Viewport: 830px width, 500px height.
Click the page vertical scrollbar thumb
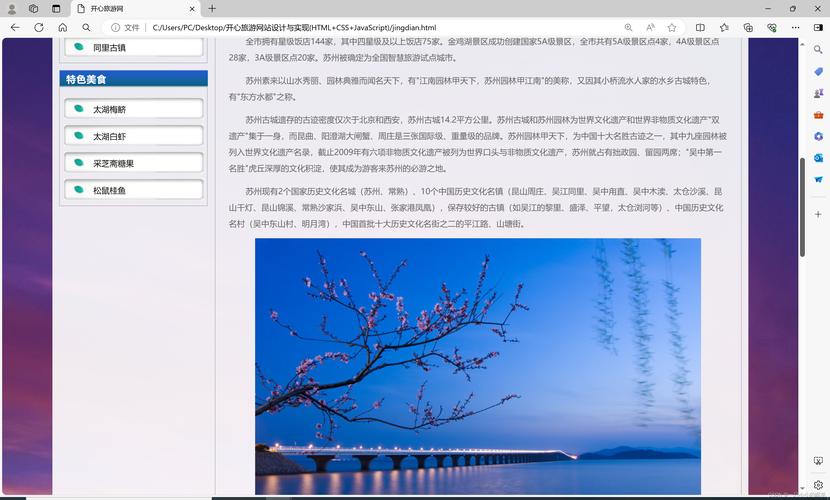tap(803, 205)
